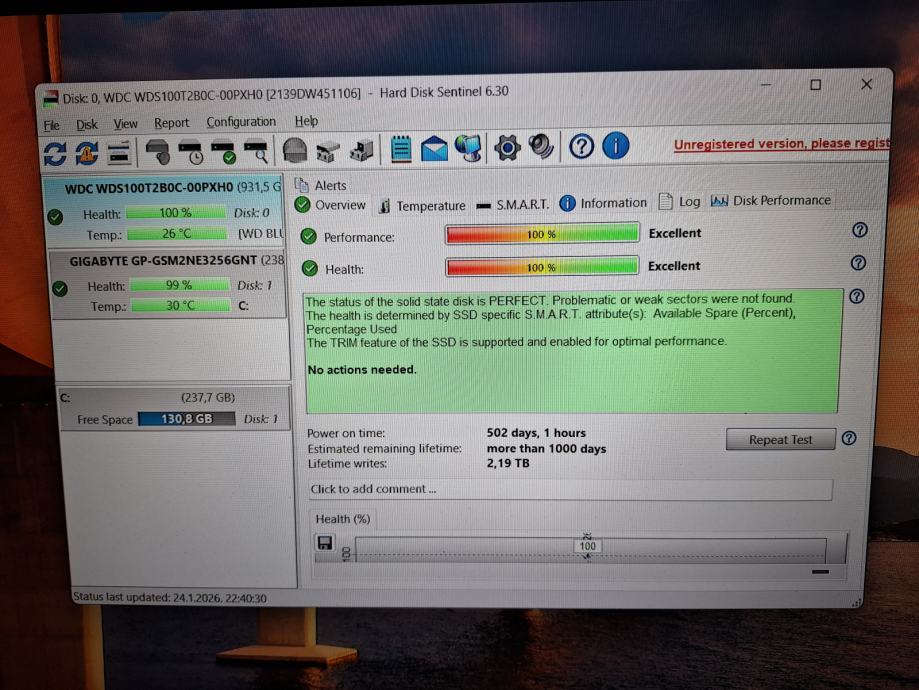The height and width of the screenshot is (690, 919).
Task: Open the View menu
Action: (125, 124)
